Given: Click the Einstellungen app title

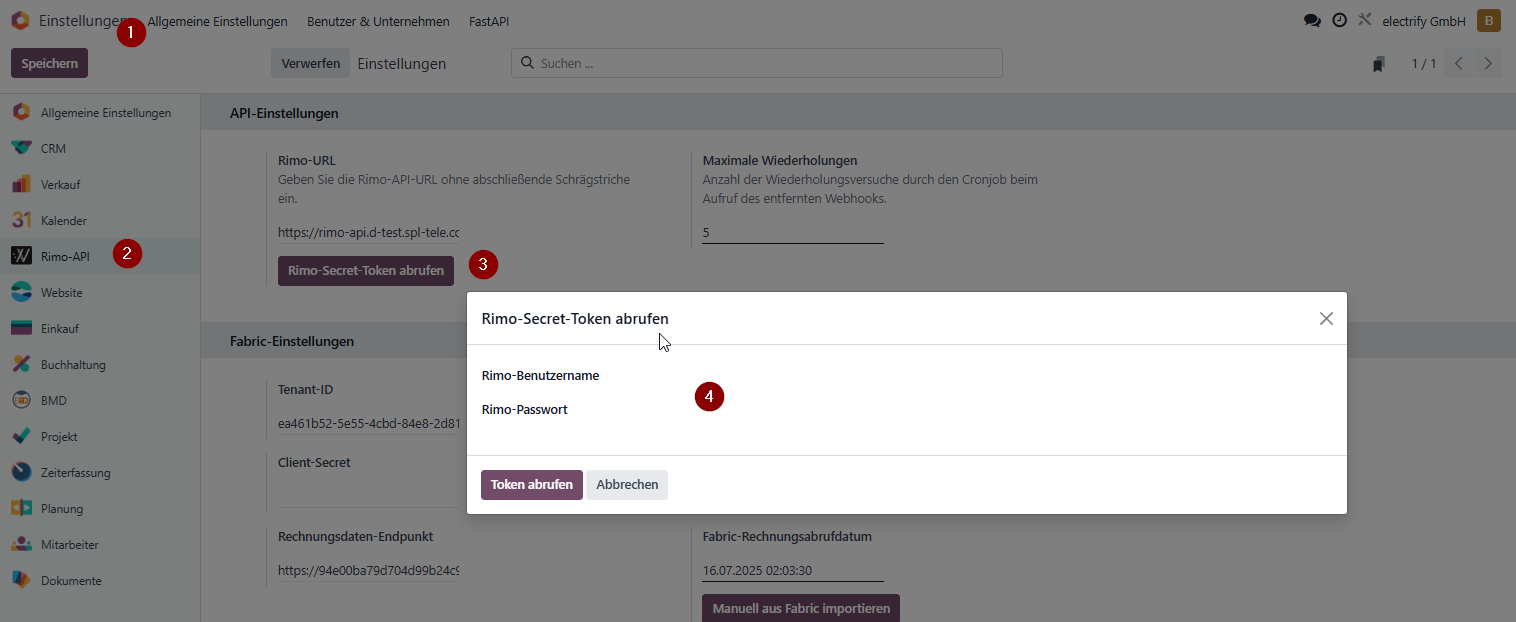Looking at the screenshot, I should tap(82, 20).
